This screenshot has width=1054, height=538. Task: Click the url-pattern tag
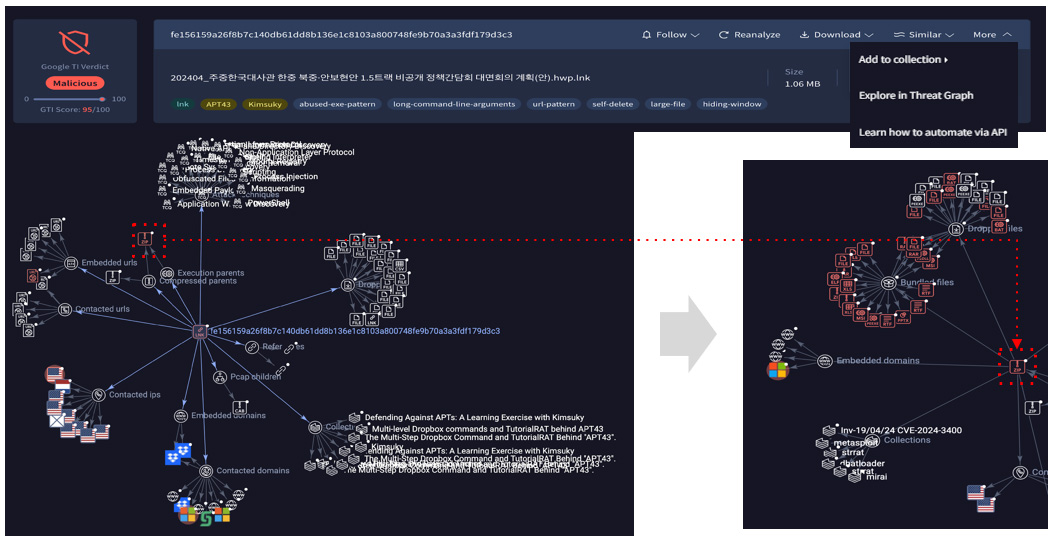pyautogui.click(x=553, y=104)
